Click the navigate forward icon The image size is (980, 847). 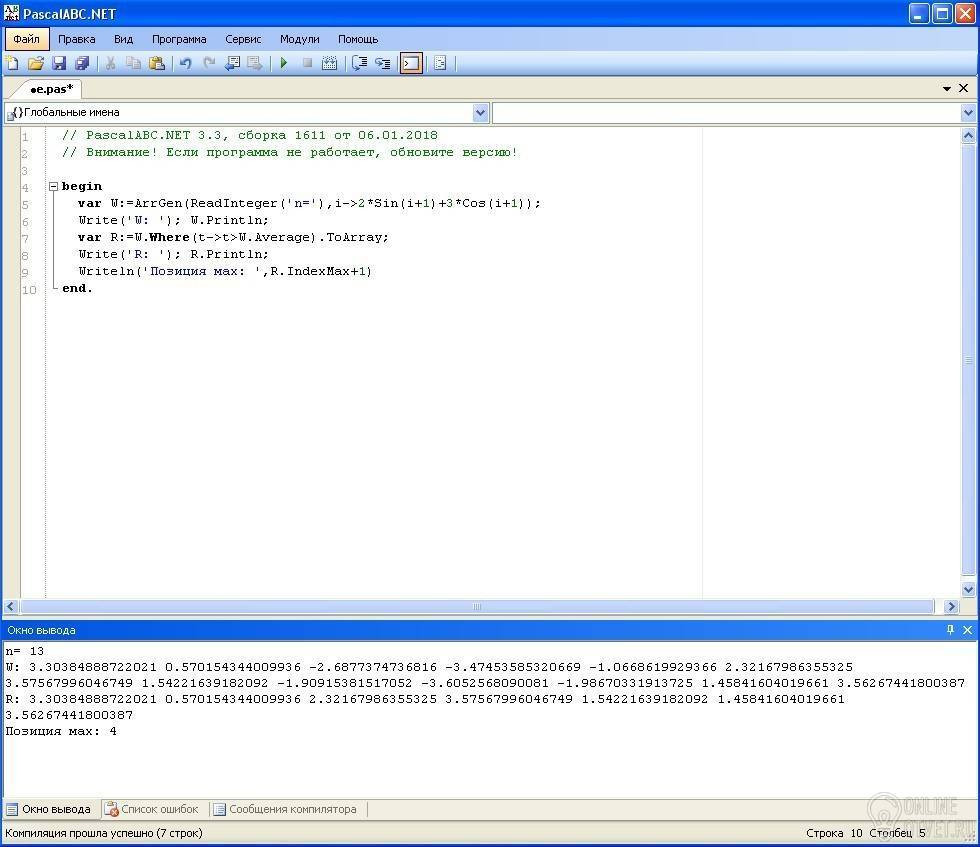click(255, 63)
